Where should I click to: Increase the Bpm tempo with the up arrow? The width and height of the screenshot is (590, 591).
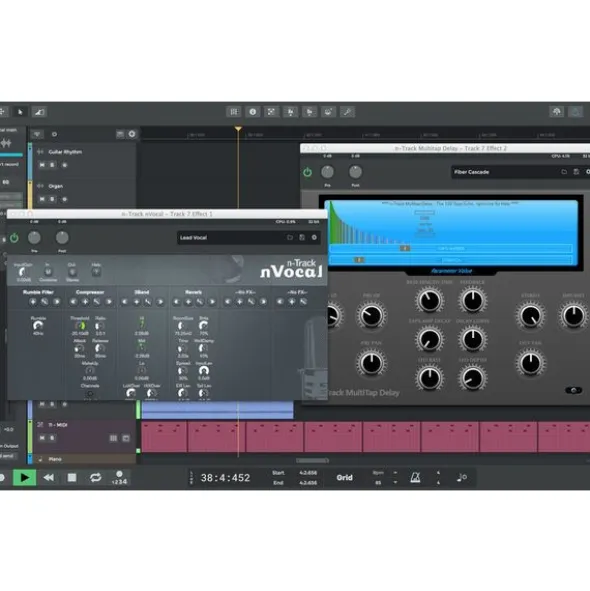pos(395,473)
